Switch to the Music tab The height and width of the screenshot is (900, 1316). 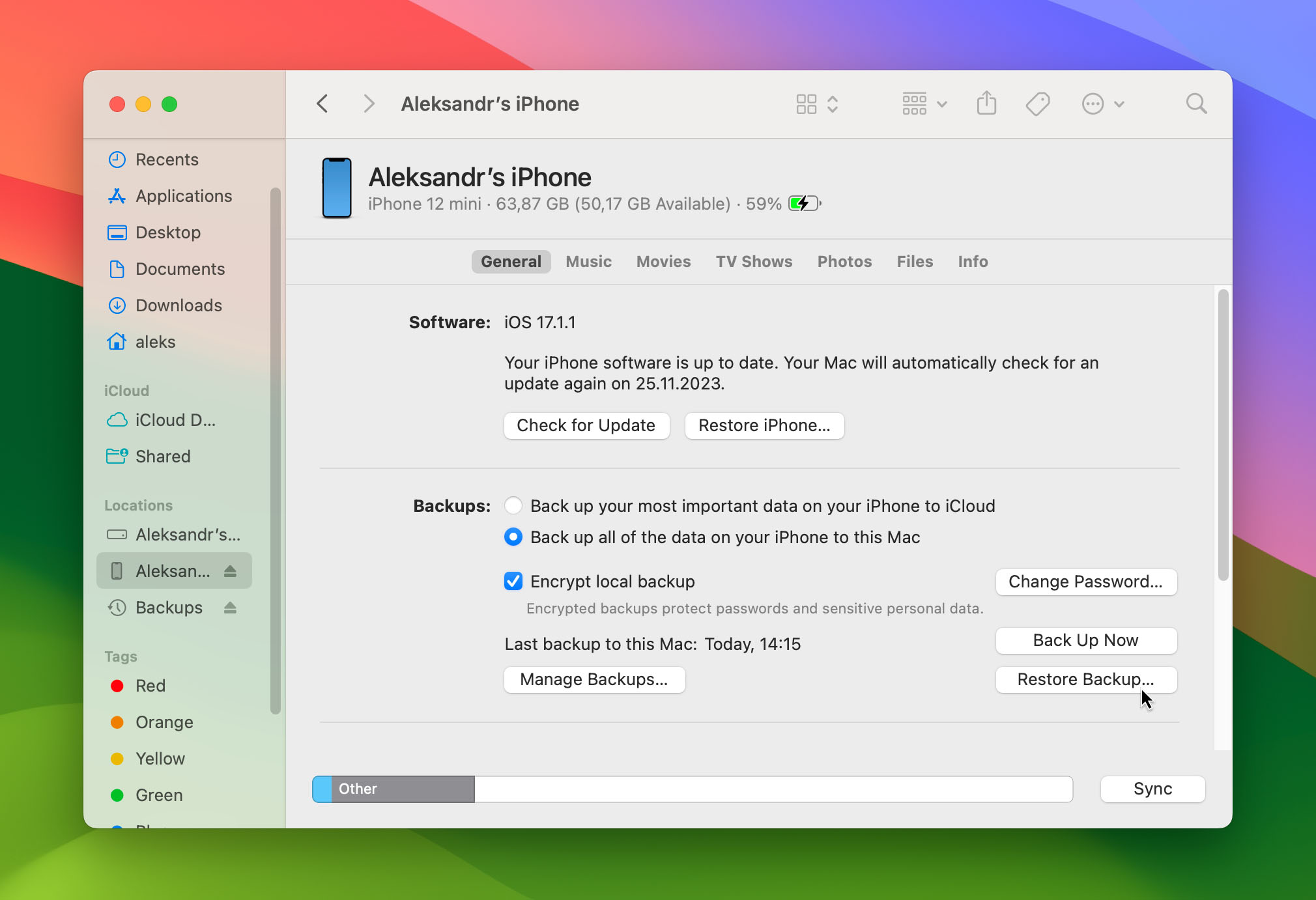(588, 262)
